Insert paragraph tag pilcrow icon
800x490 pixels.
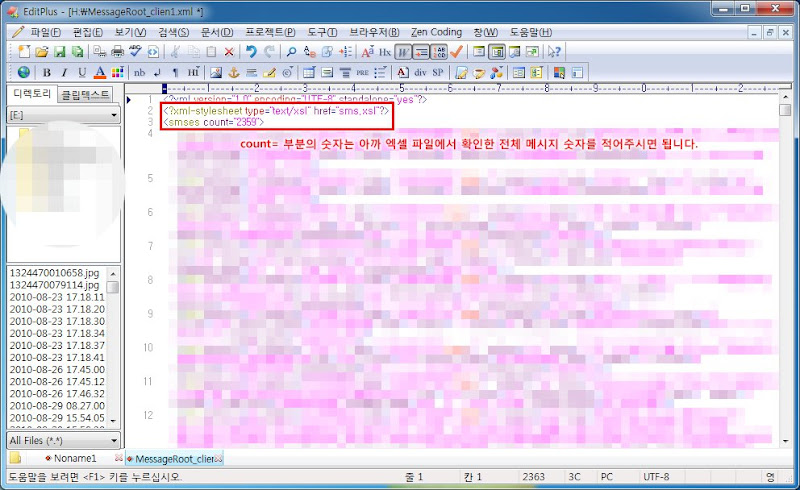(x=175, y=72)
